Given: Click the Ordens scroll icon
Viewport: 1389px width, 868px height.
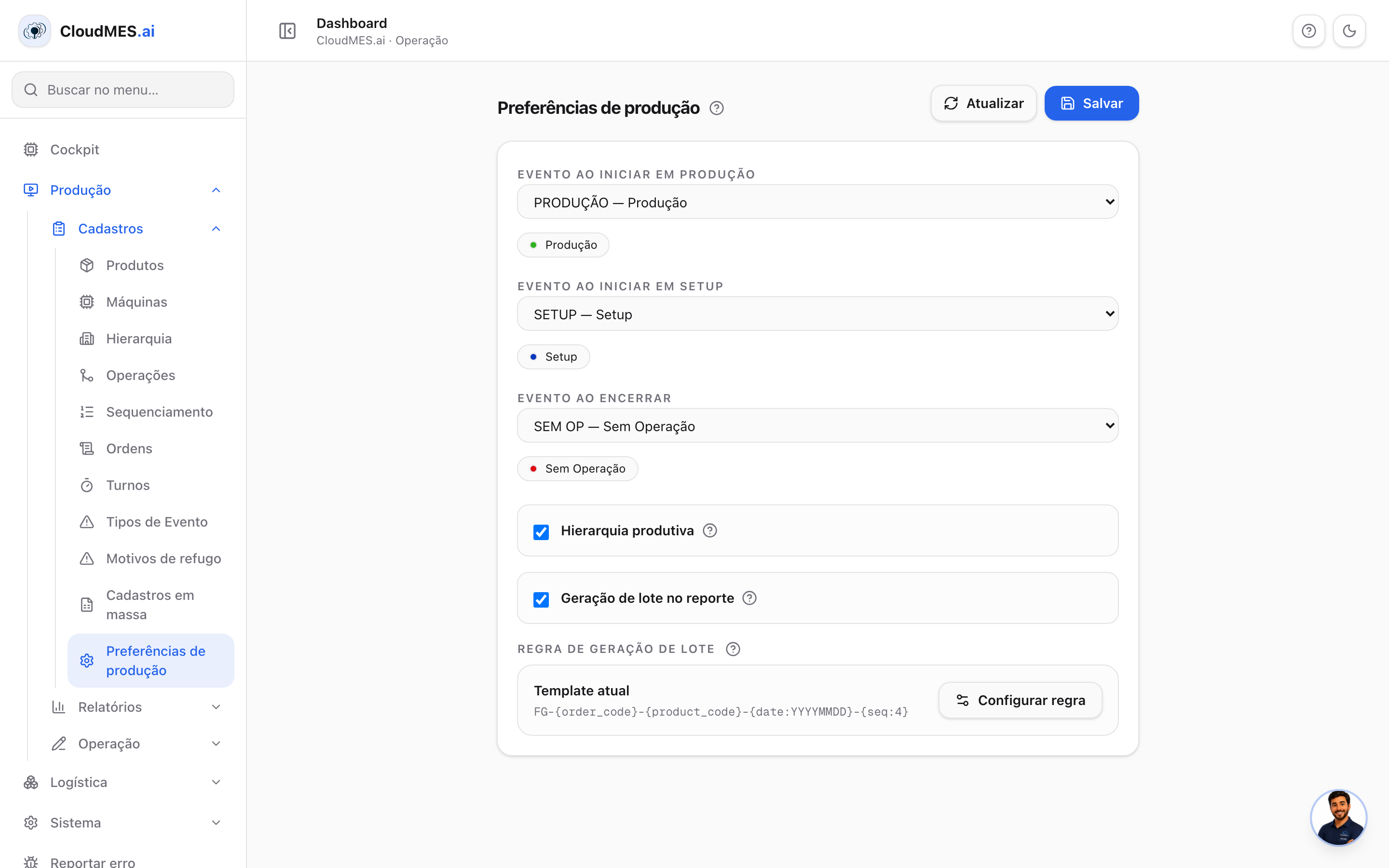Looking at the screenshot, I should pyautogui.click(x=87, y=449).
